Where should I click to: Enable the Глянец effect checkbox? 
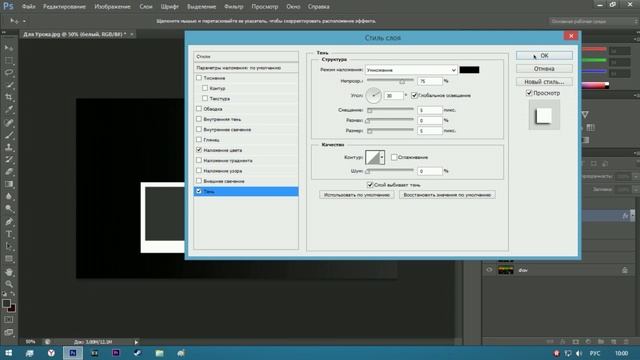point(199,140)
